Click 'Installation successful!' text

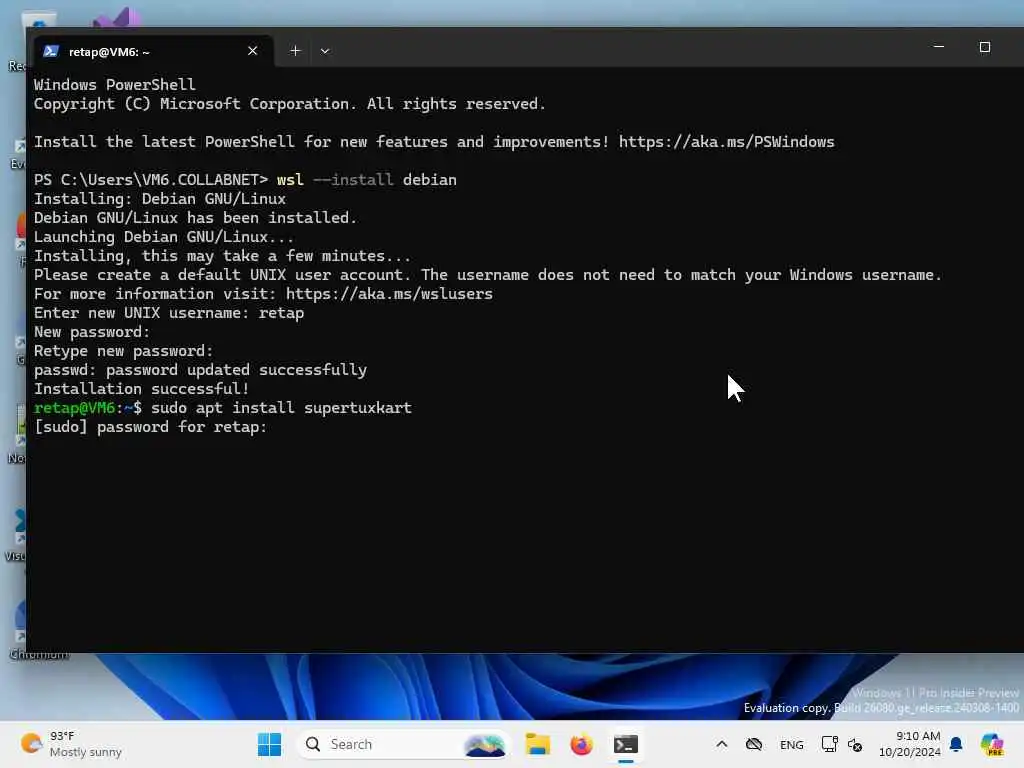(141, 389)
